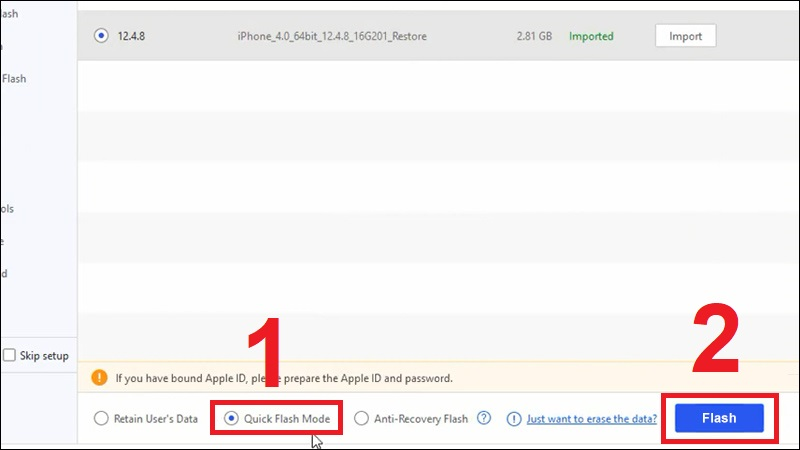Click the Import button for firmware 12.4.8
The height and width of the screenshot is (450, 800).
[x=685, y=36]
